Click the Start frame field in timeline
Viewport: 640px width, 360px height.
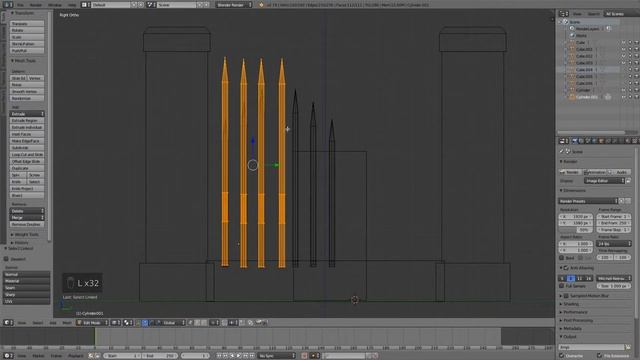[x=122, y=356]
